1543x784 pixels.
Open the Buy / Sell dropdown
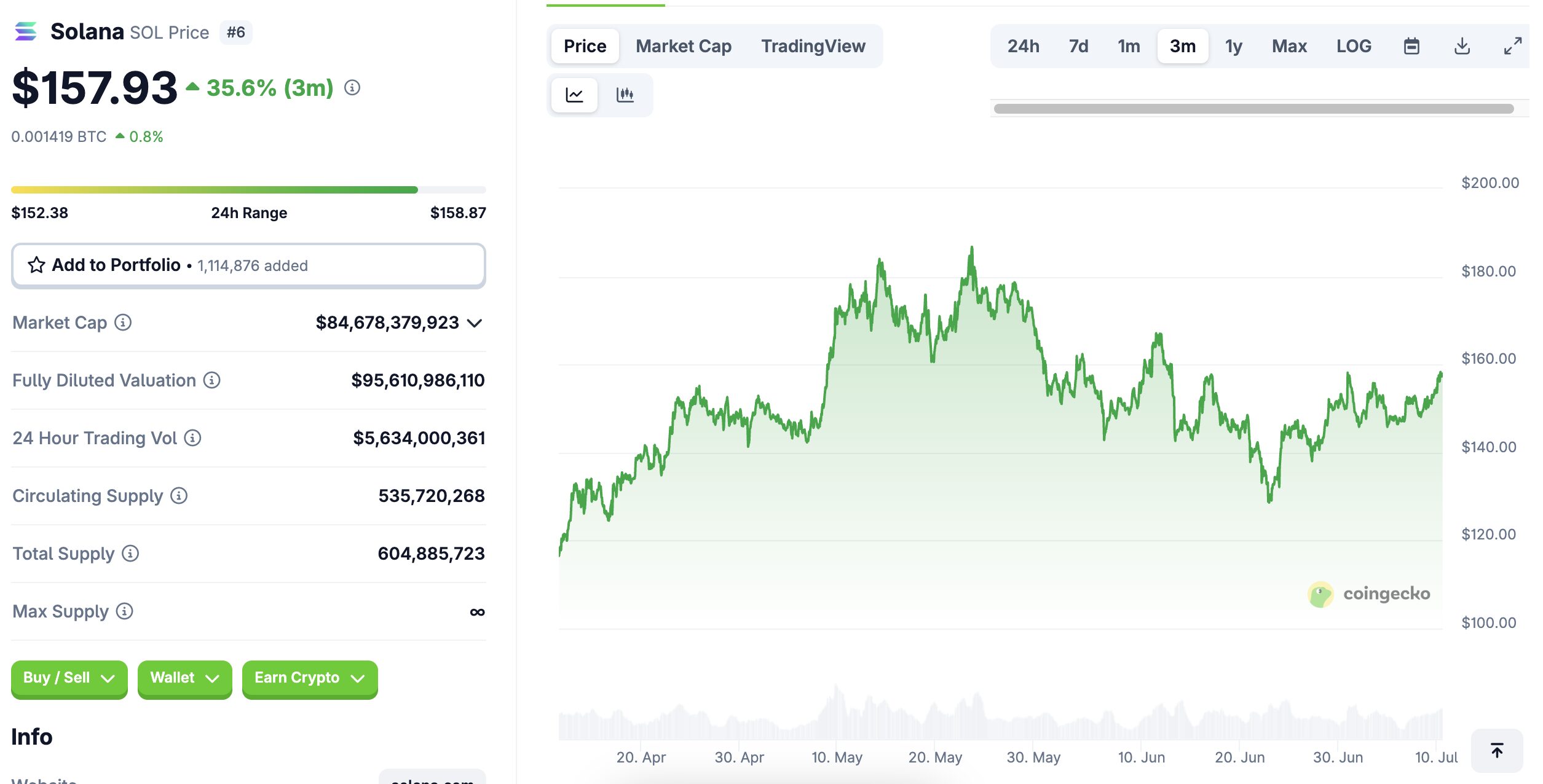(x=69, y=678)
